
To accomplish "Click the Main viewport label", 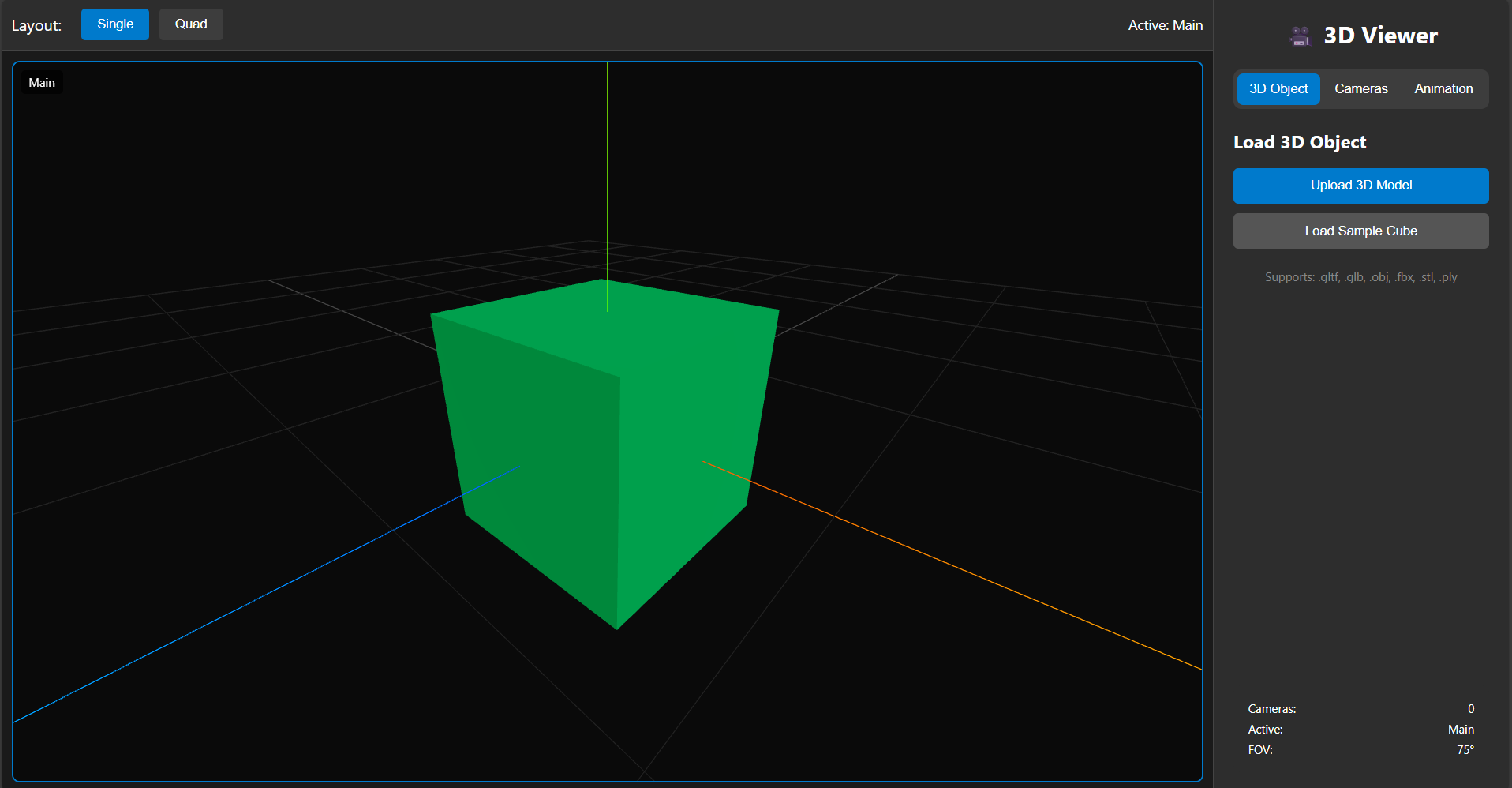I will coord(42,82).
